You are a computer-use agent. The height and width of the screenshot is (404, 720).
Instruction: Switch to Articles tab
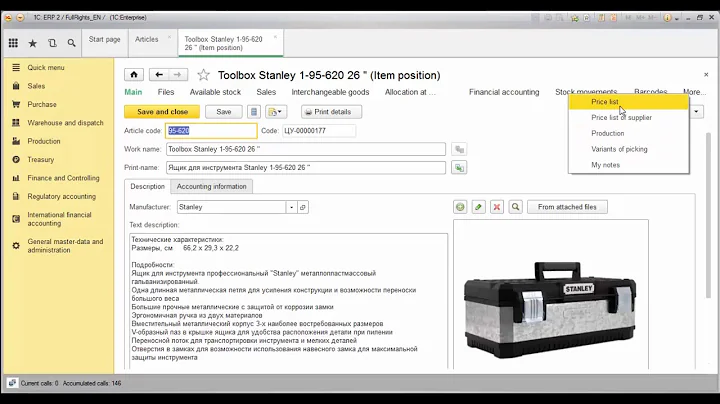click(x=146, y=39)
